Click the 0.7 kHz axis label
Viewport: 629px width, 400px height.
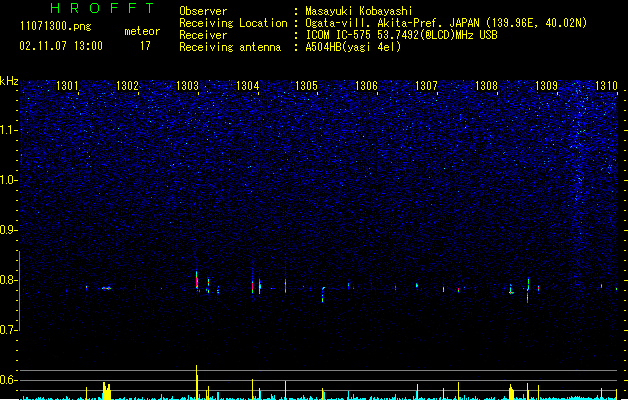(9, 330)
